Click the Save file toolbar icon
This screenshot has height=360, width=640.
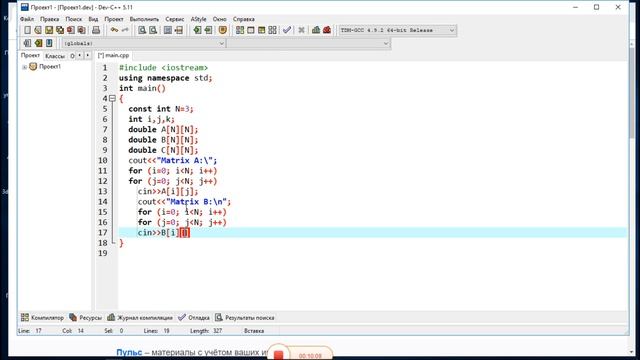(49, 30)
